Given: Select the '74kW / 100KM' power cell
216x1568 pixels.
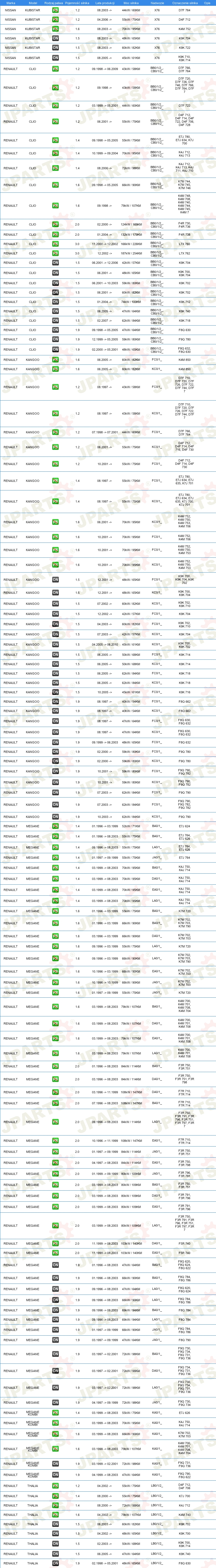Looking at the screenshot, I should click(x=131, y=302).
